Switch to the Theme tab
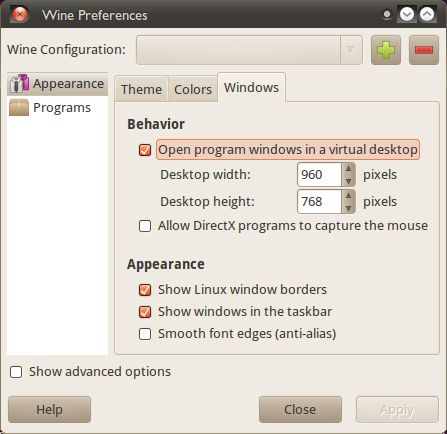This screenshot has height=434, width=447. pyautogui.click(x=141, y=89)
